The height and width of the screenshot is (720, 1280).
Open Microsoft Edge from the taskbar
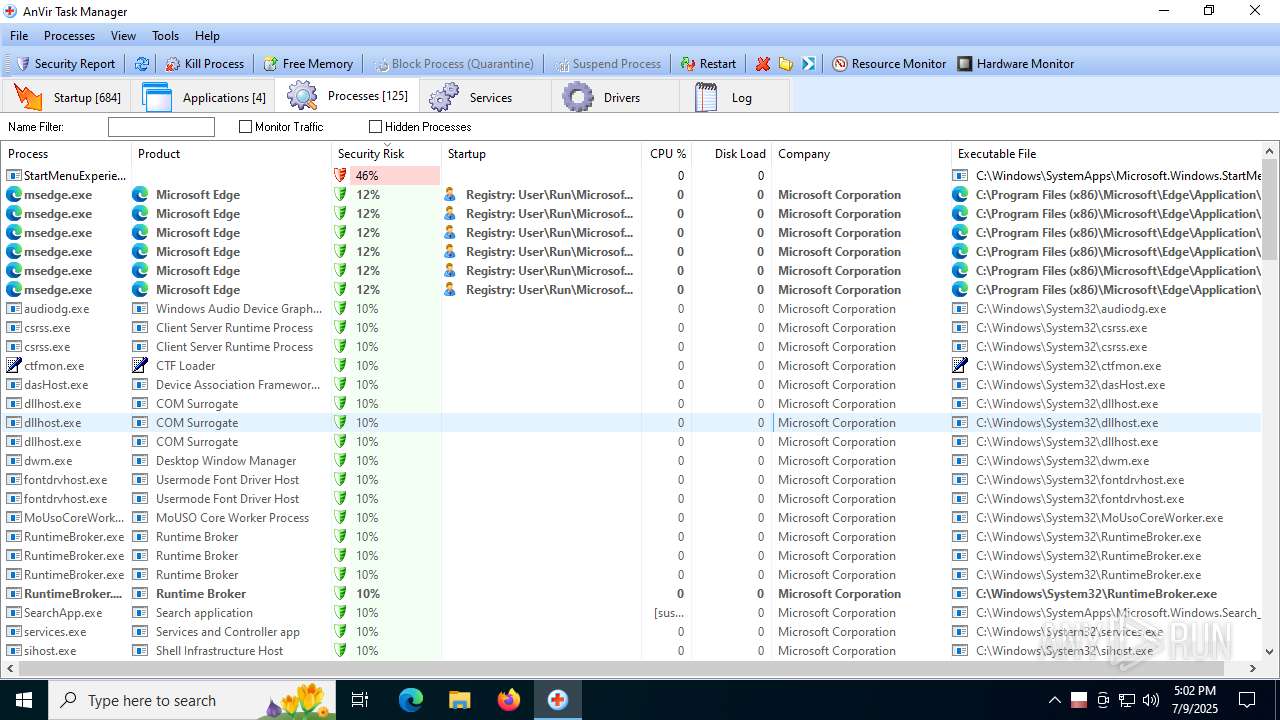(x=411, y=700)
